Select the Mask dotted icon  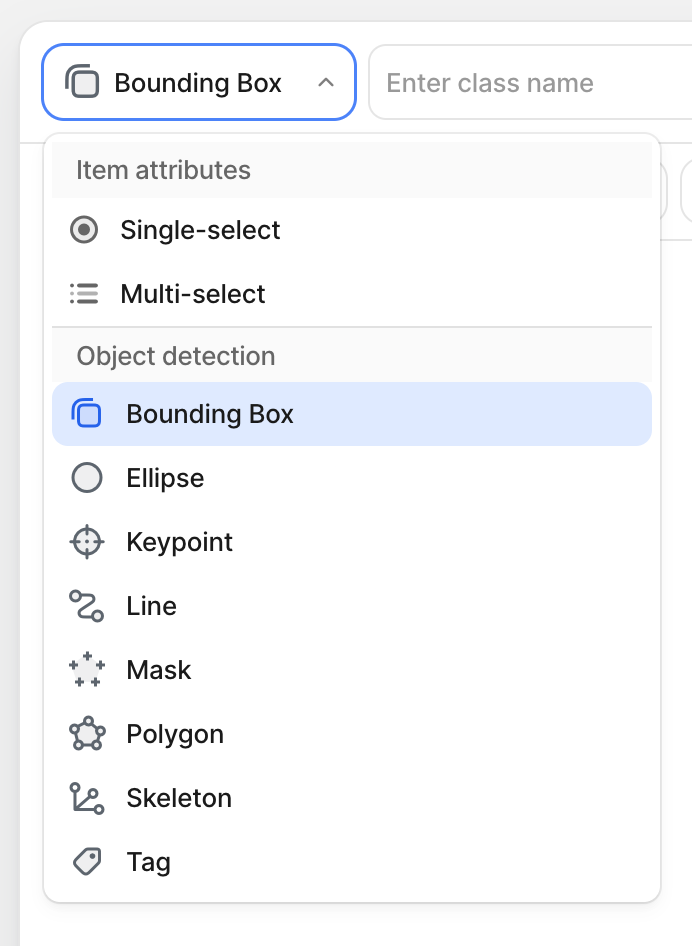(87, 669)
